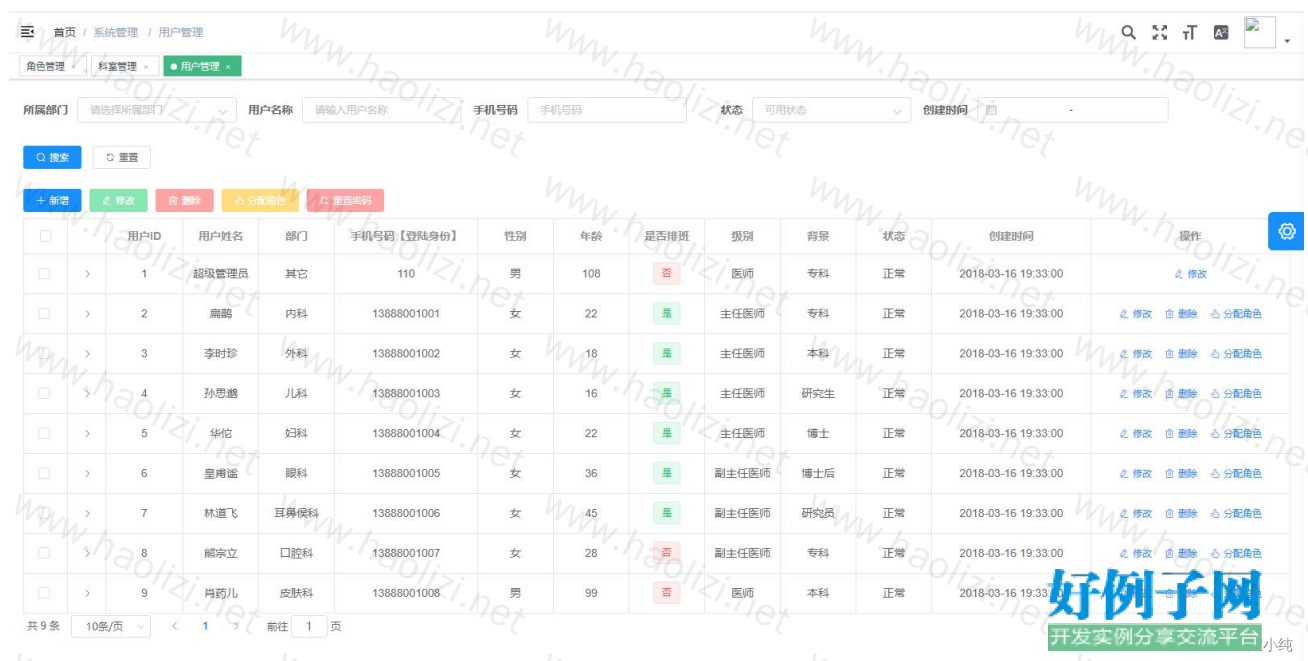Switch to the 科室管理 tab
The height and width of the screenshot is (661, 1308).
[116, 67]
